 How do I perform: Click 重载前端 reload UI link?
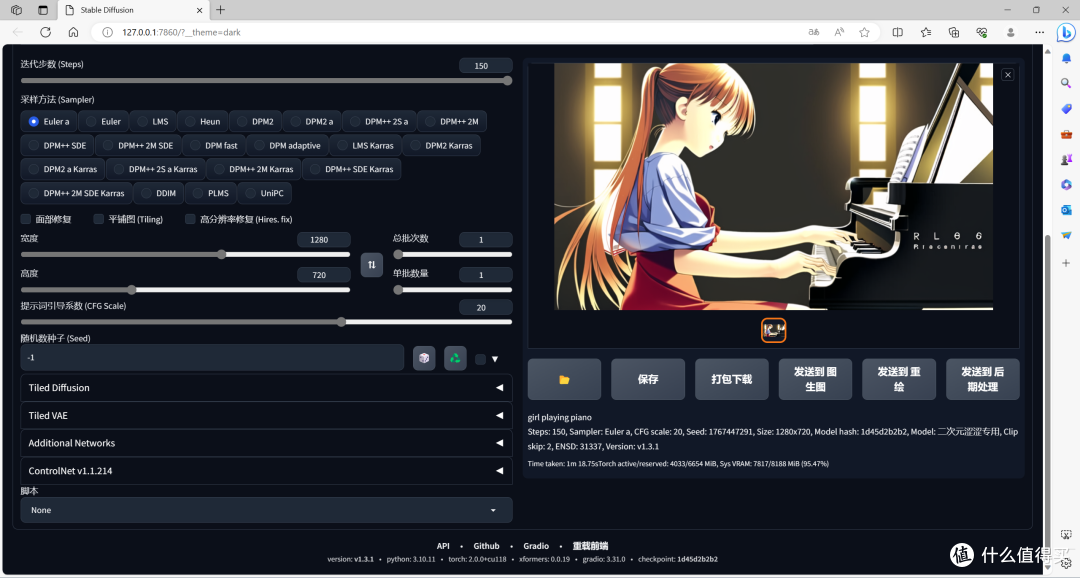590,546
